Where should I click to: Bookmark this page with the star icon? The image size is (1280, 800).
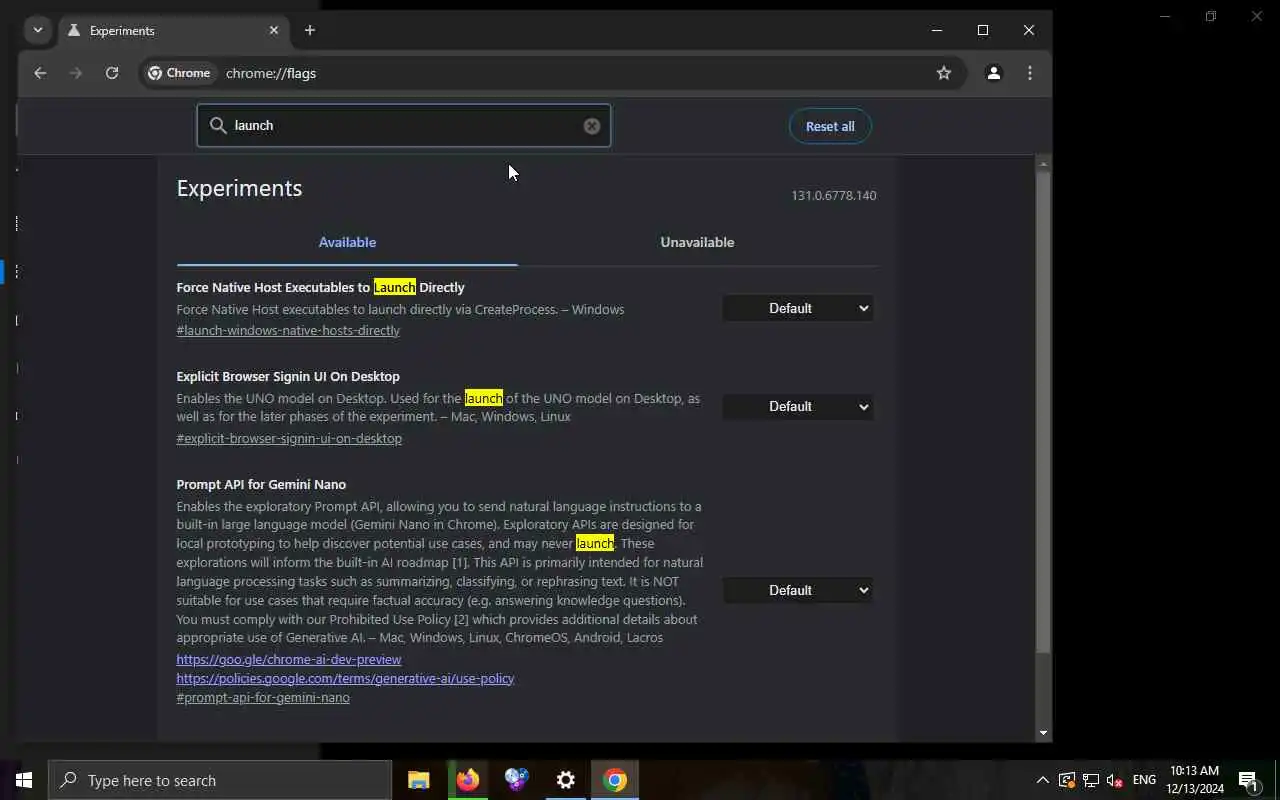(x=943, y=73)
